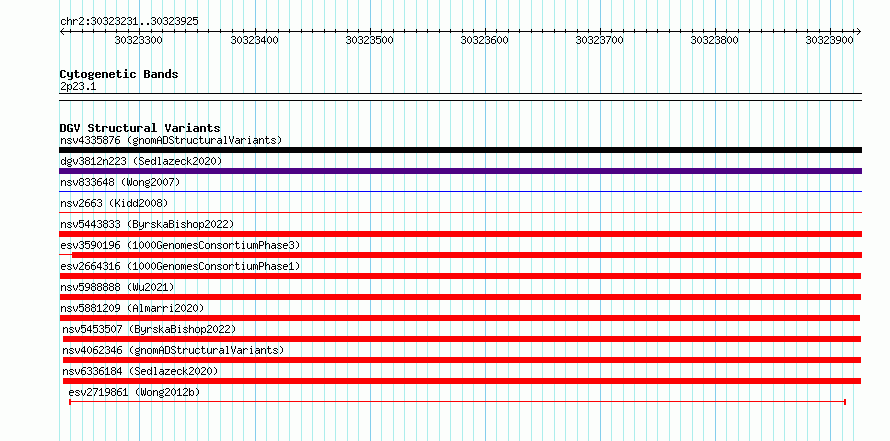Click ruler position 30323700
Image resolution: width=890 pixels, height=441 pixels.
[x=600, y=40]
